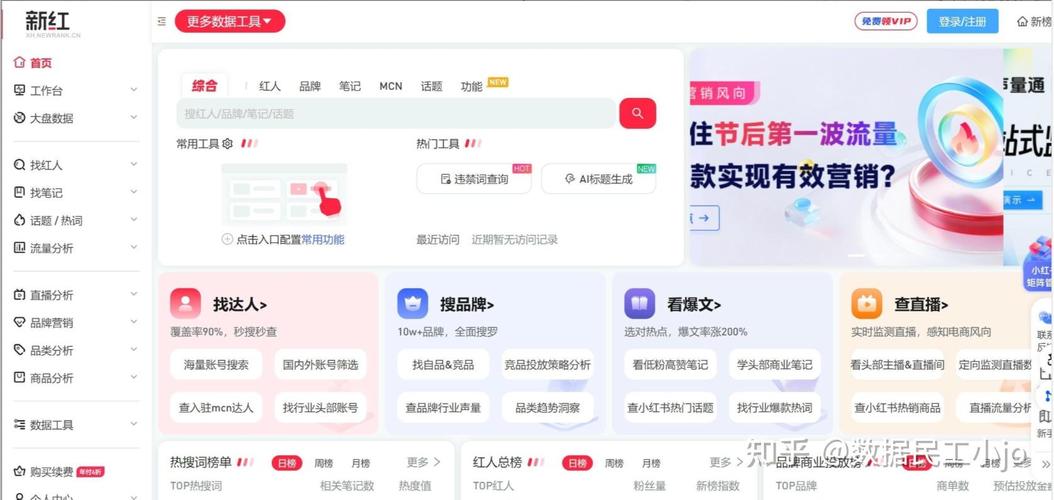Screen dimensions: 1054x500
Task: Click the 找笔记 icon
Action: tap(19, 192)
